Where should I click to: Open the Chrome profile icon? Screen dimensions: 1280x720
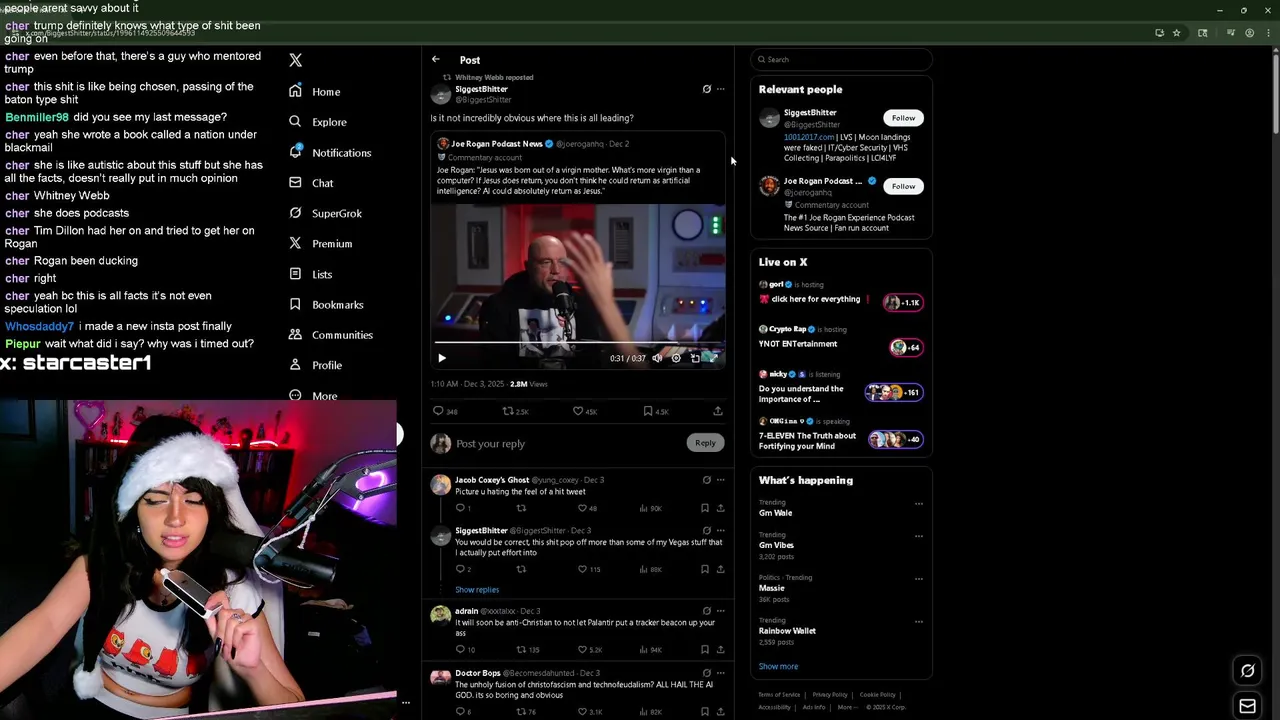[1249, 33]
